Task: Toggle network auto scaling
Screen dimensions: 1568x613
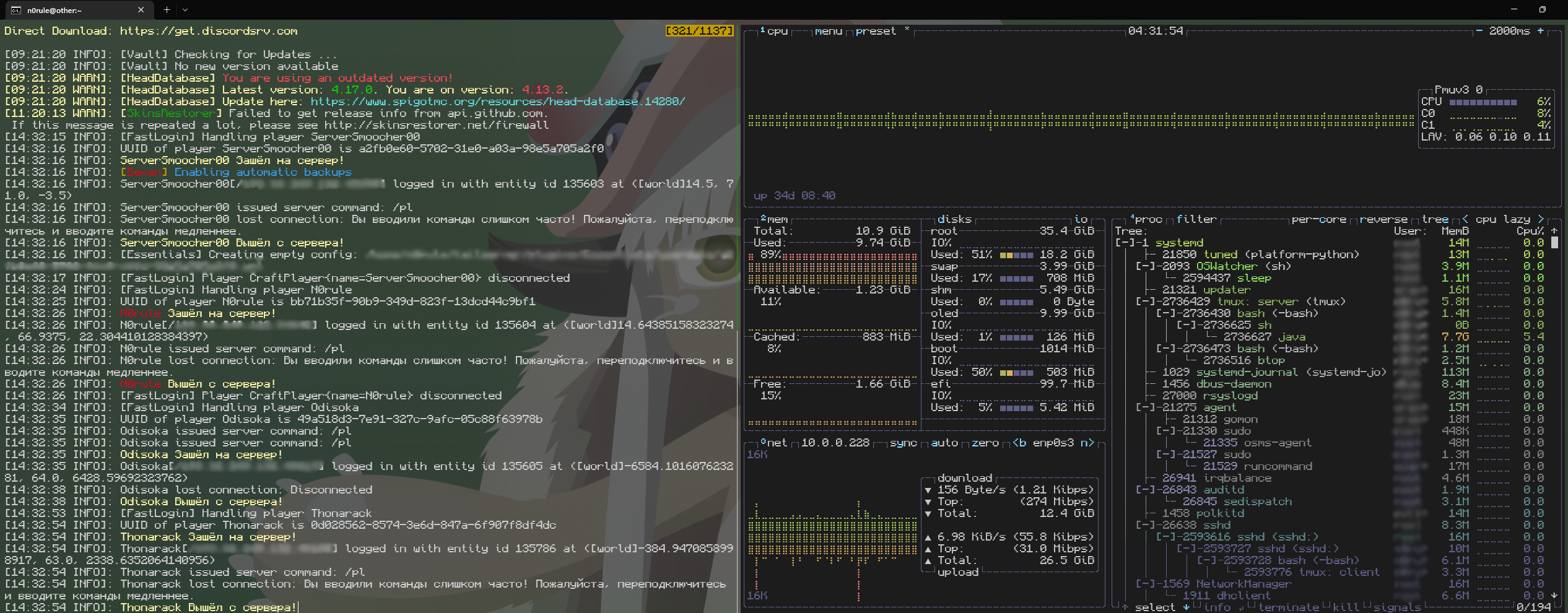Action: point(944,443)
